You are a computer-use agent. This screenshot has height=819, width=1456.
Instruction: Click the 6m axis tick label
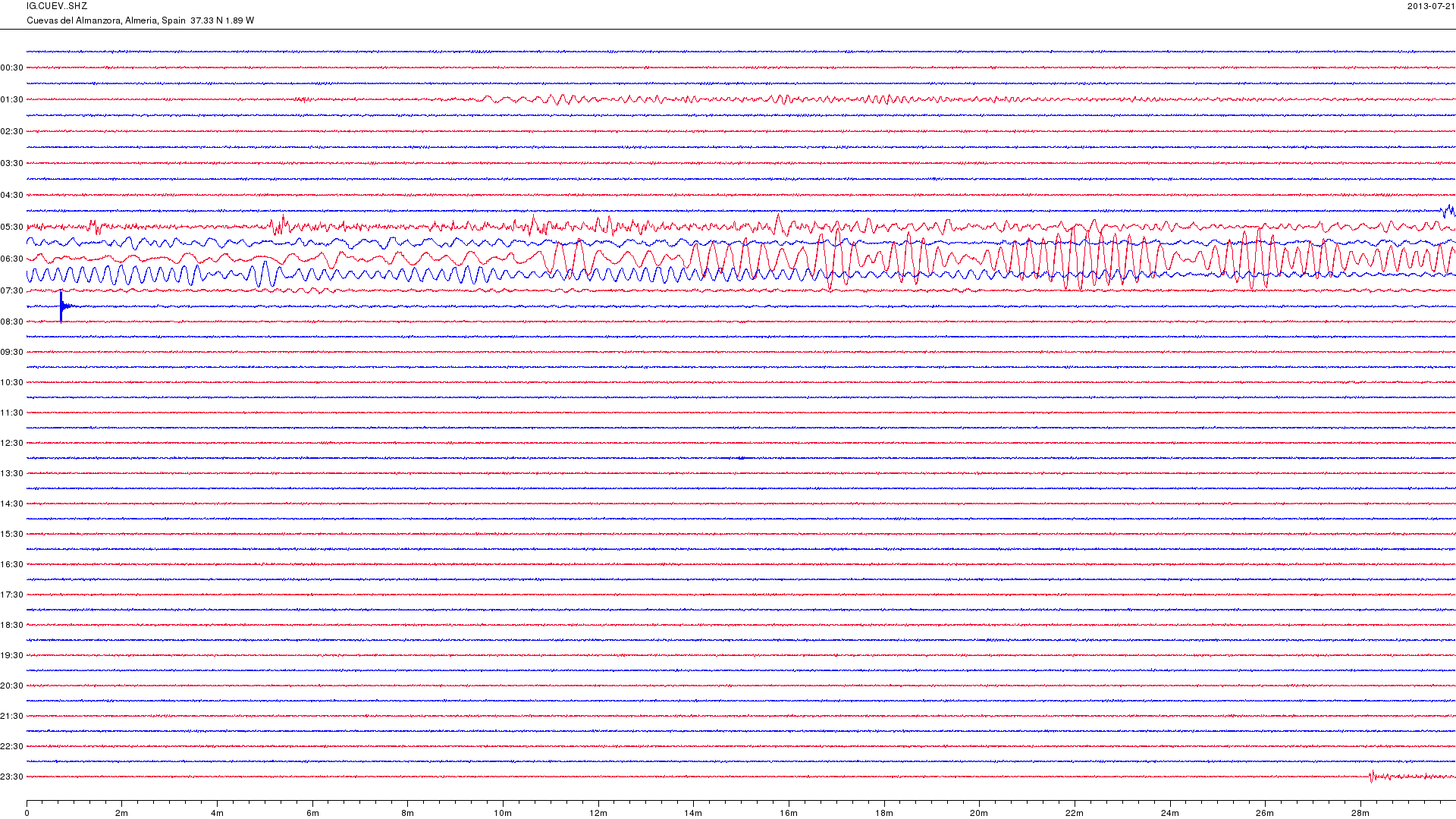pyautogui.click(x=312, y=813)
